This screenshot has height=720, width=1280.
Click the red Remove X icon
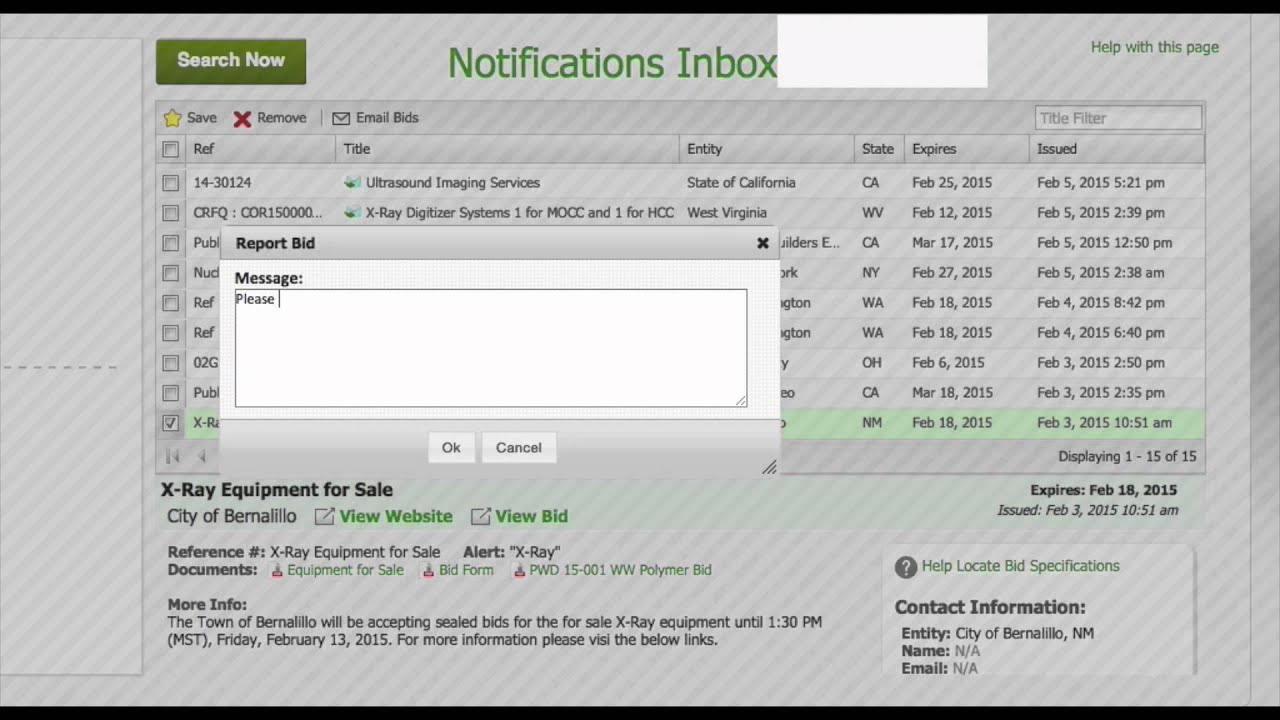click(x=242, y=119)
